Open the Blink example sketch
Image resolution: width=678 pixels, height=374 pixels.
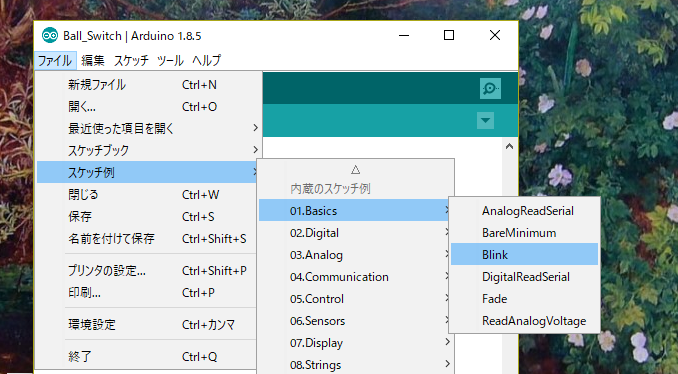click(x=524, y=255)
